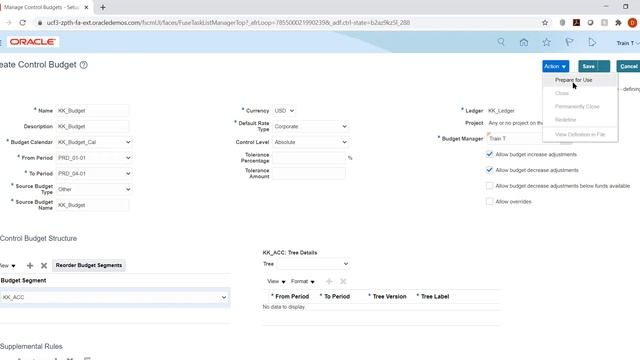Open Train T user menu
Viewport: 640px width, 360px height.
pos(628,43)
